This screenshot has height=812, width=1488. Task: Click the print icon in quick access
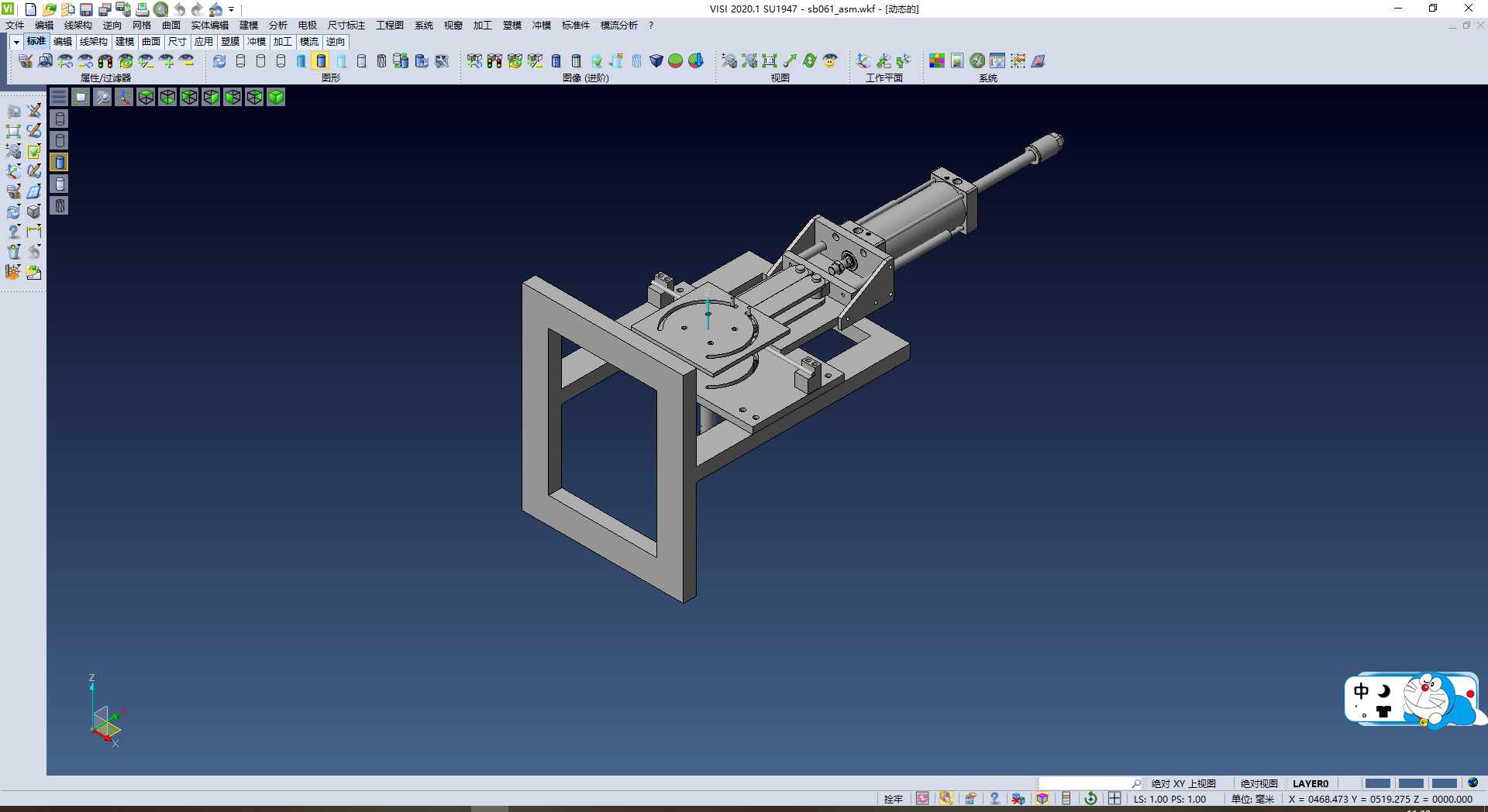tap(142, 9)
